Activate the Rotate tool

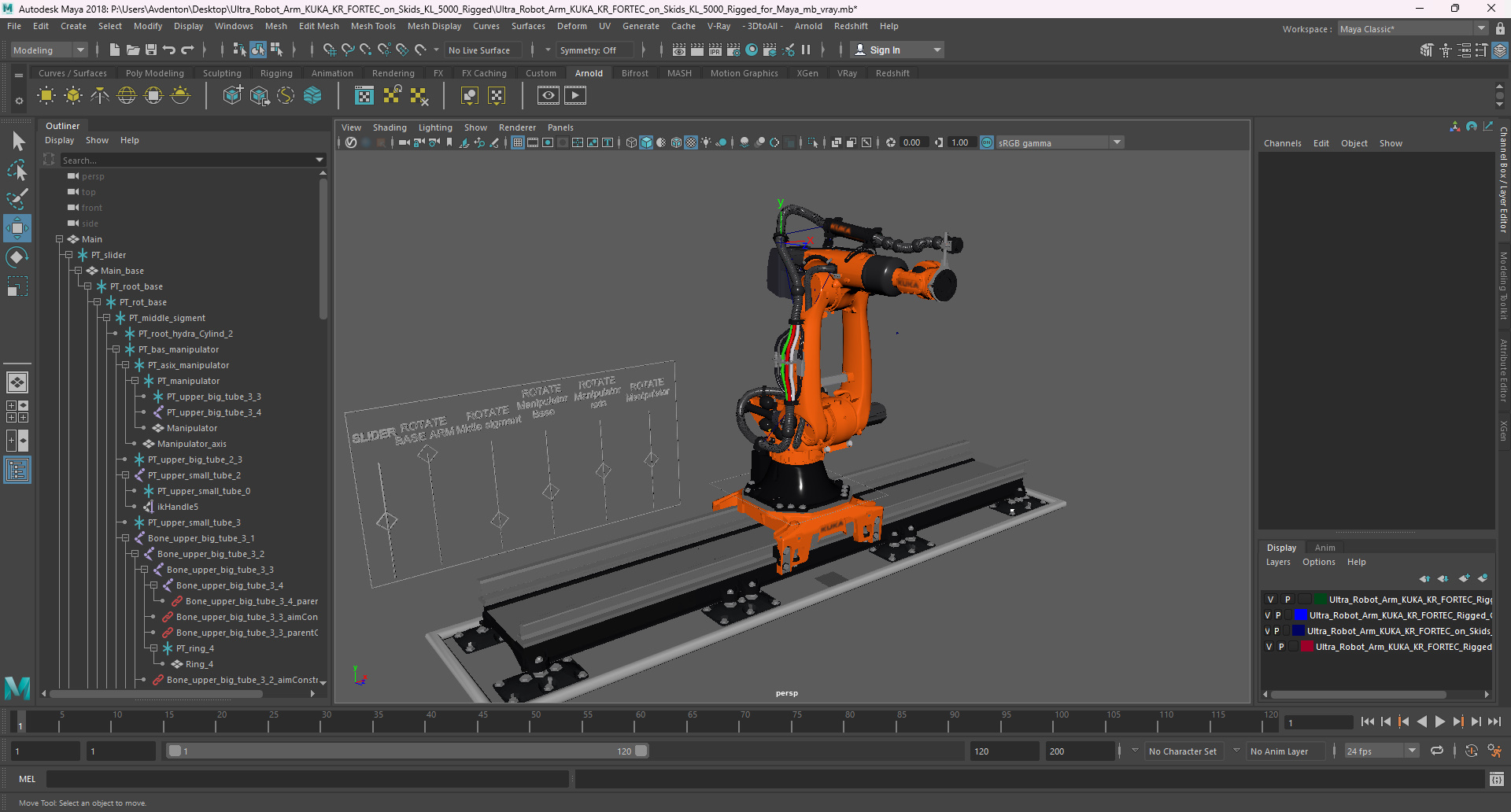(x=17, y=257)
